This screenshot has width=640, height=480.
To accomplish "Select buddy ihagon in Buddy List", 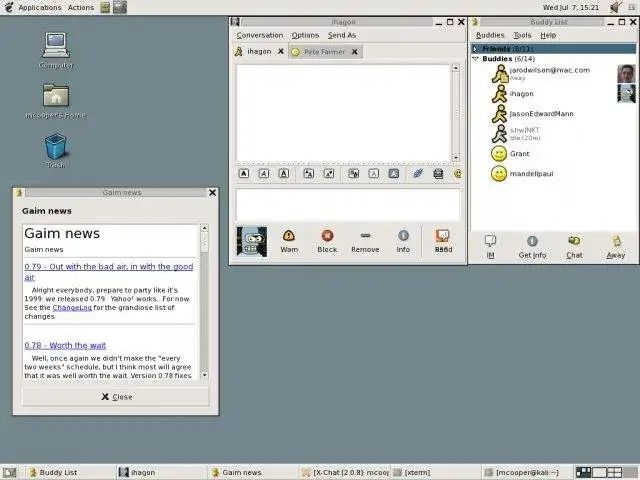I will click(x=553, y=93).
